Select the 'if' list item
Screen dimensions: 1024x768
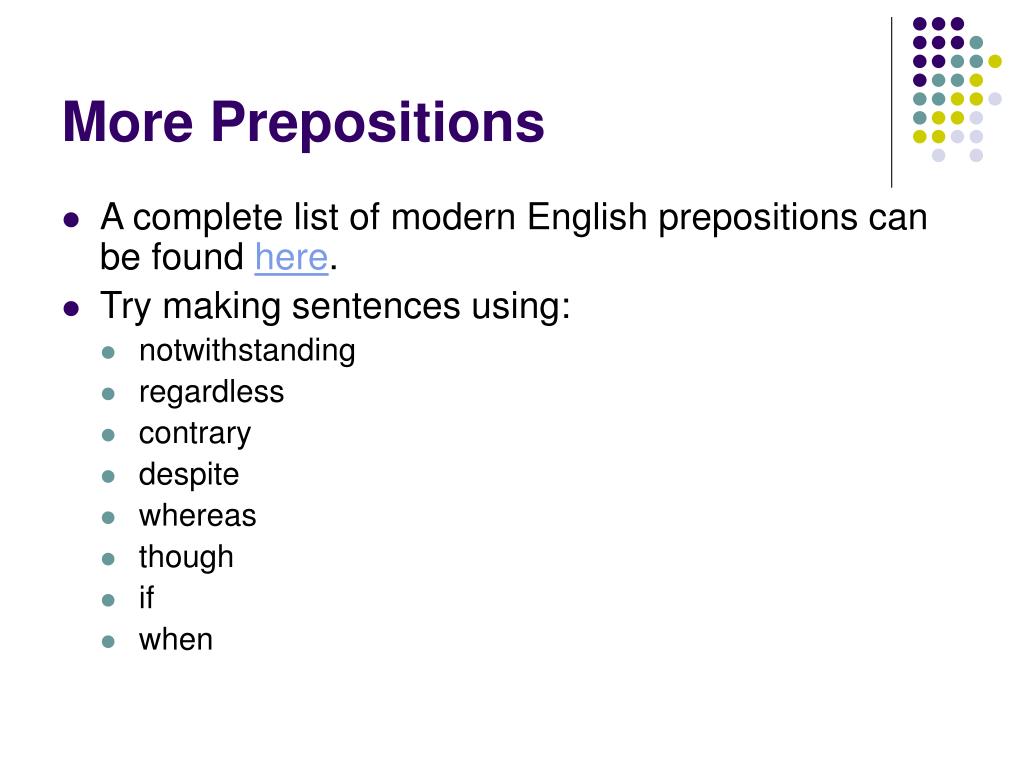146,598
